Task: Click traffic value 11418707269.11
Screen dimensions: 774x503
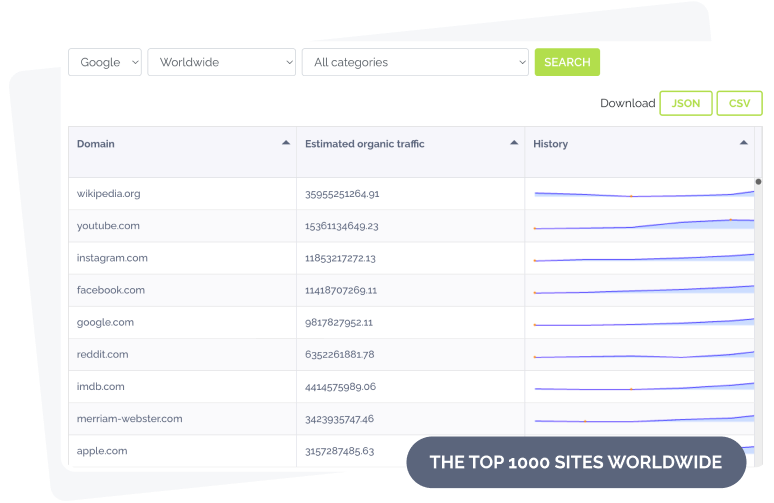Action: (x=341, y=290)
